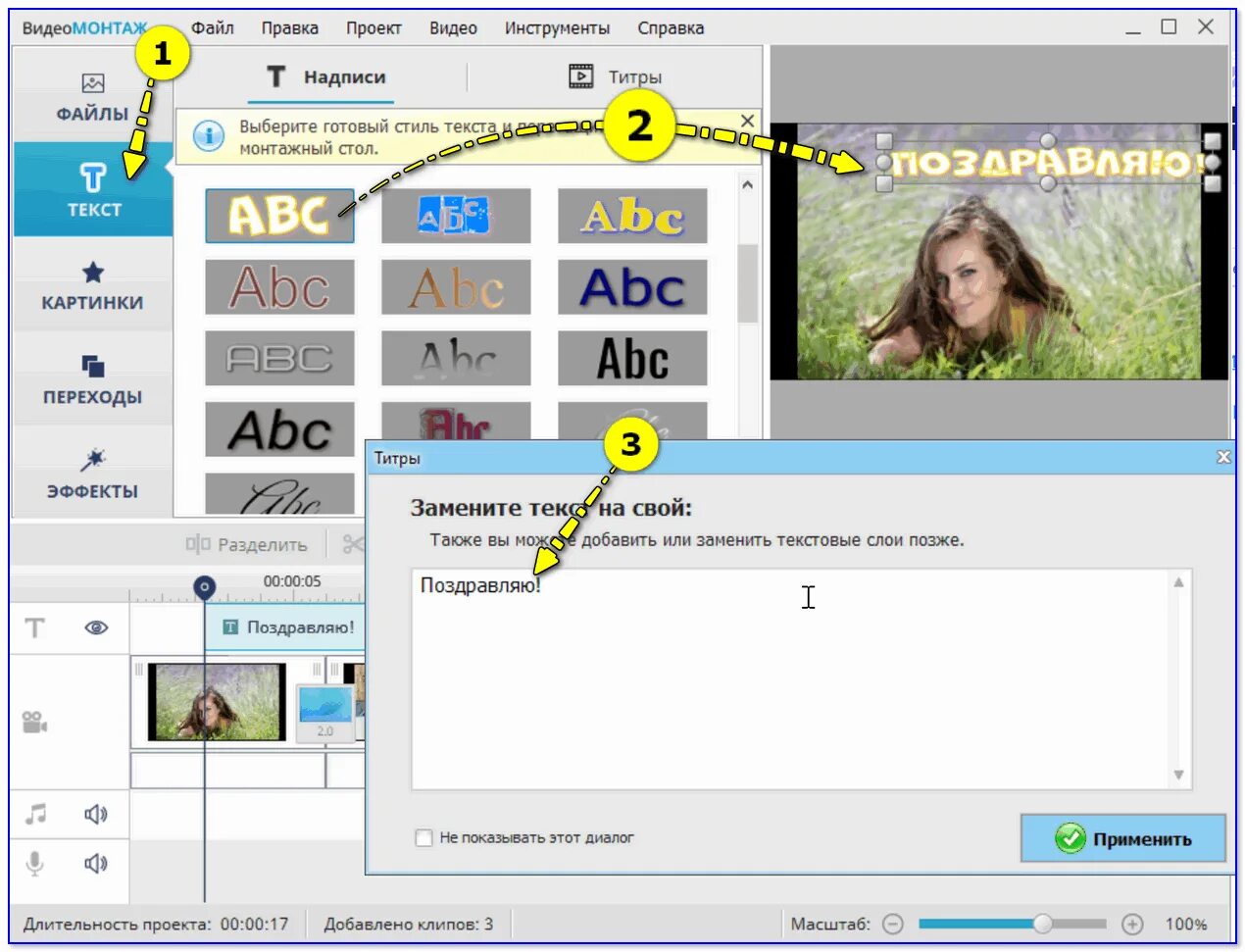
Task: Choose the blue starry ABC text style
Action: point(456,216)
